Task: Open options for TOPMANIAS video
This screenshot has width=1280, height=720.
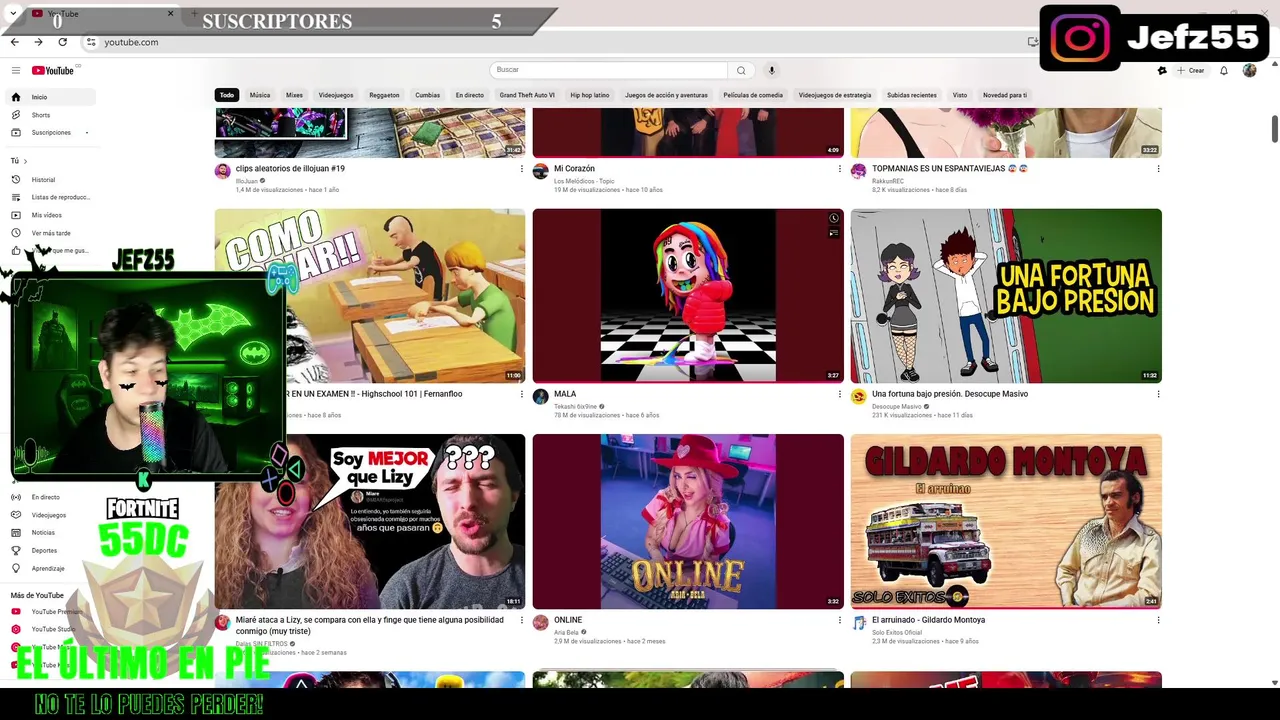Action: click(x=1158, y=169)
